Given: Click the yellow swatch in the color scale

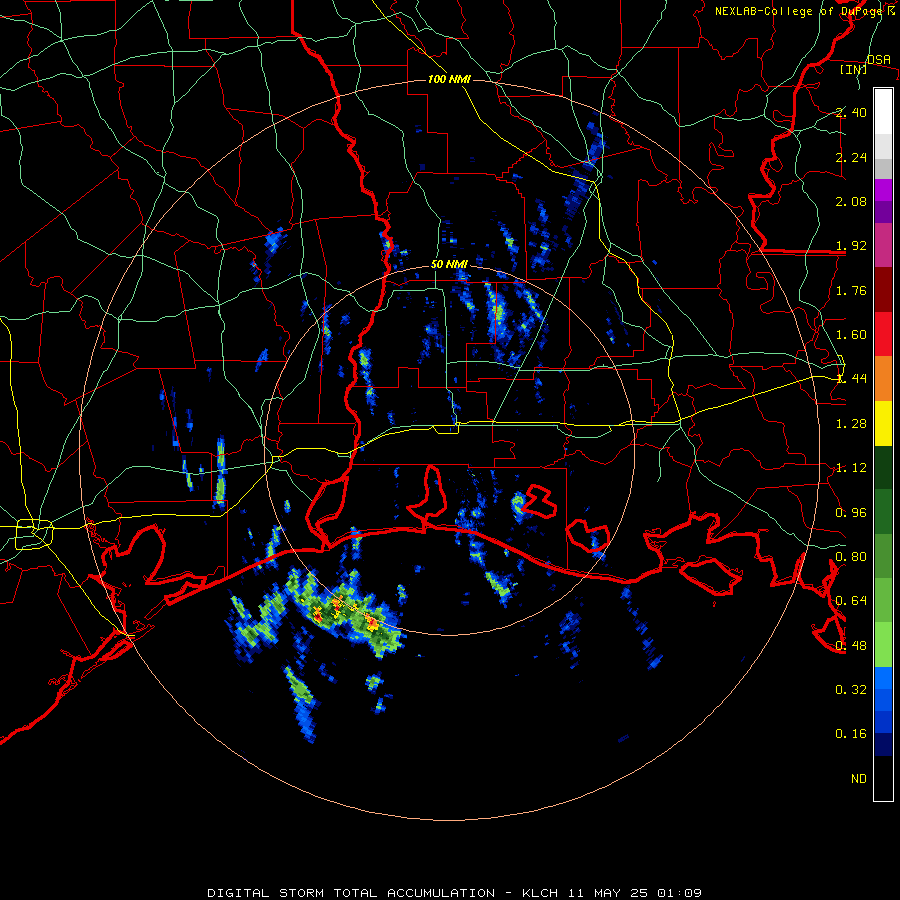Looking at the screenshot, I should [x=883, y=423].
